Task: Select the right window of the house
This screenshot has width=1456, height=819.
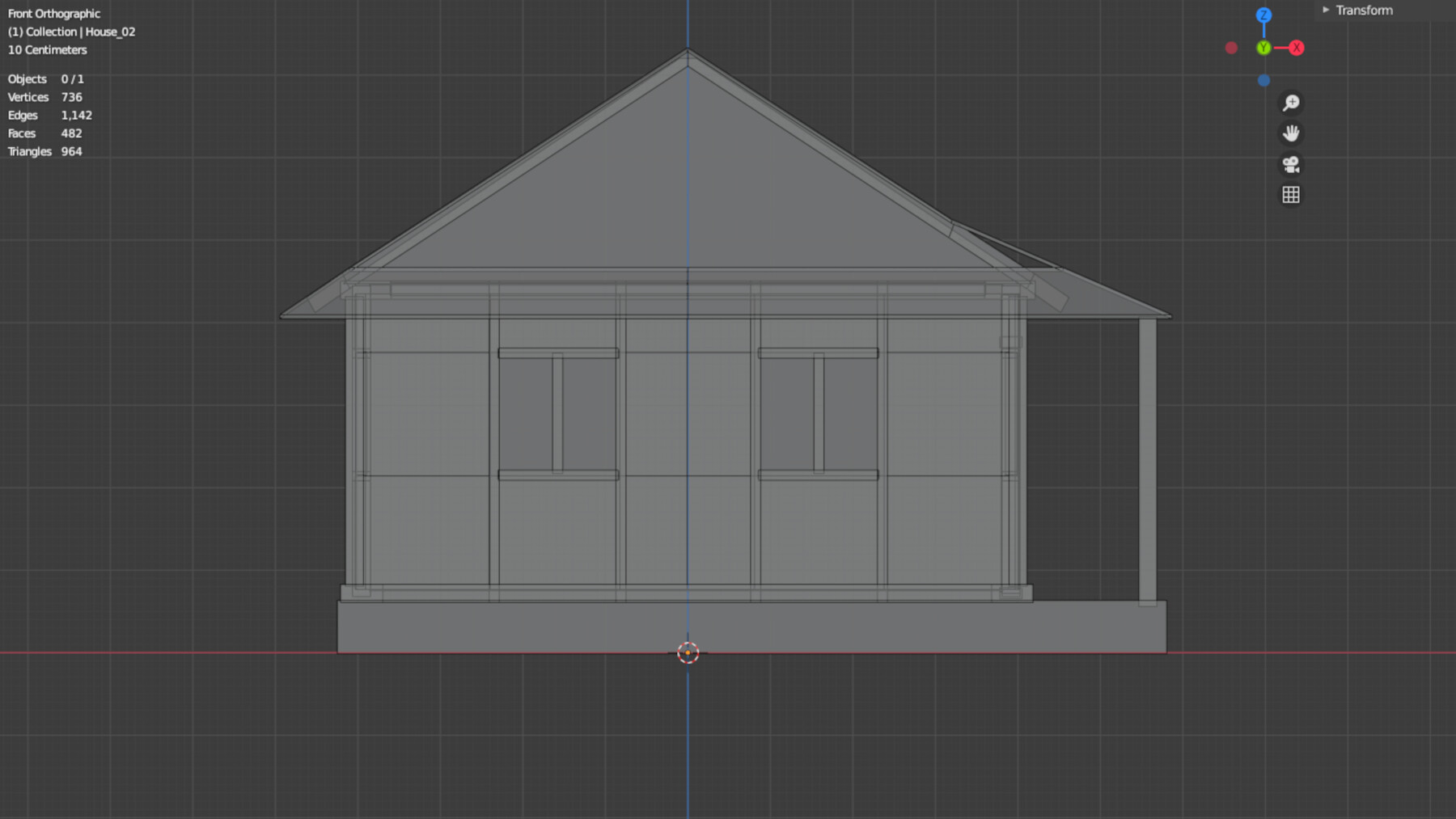Action: pyautogui.click(x=817, y=412)
